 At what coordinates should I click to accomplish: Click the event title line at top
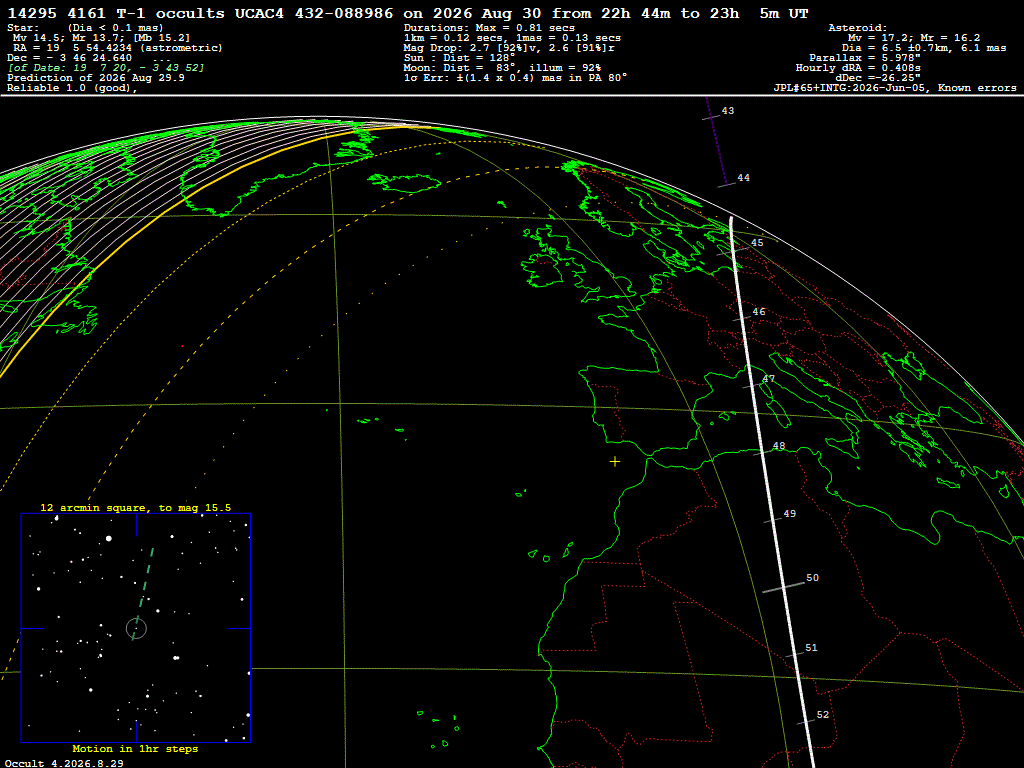[x=408, y=13]
